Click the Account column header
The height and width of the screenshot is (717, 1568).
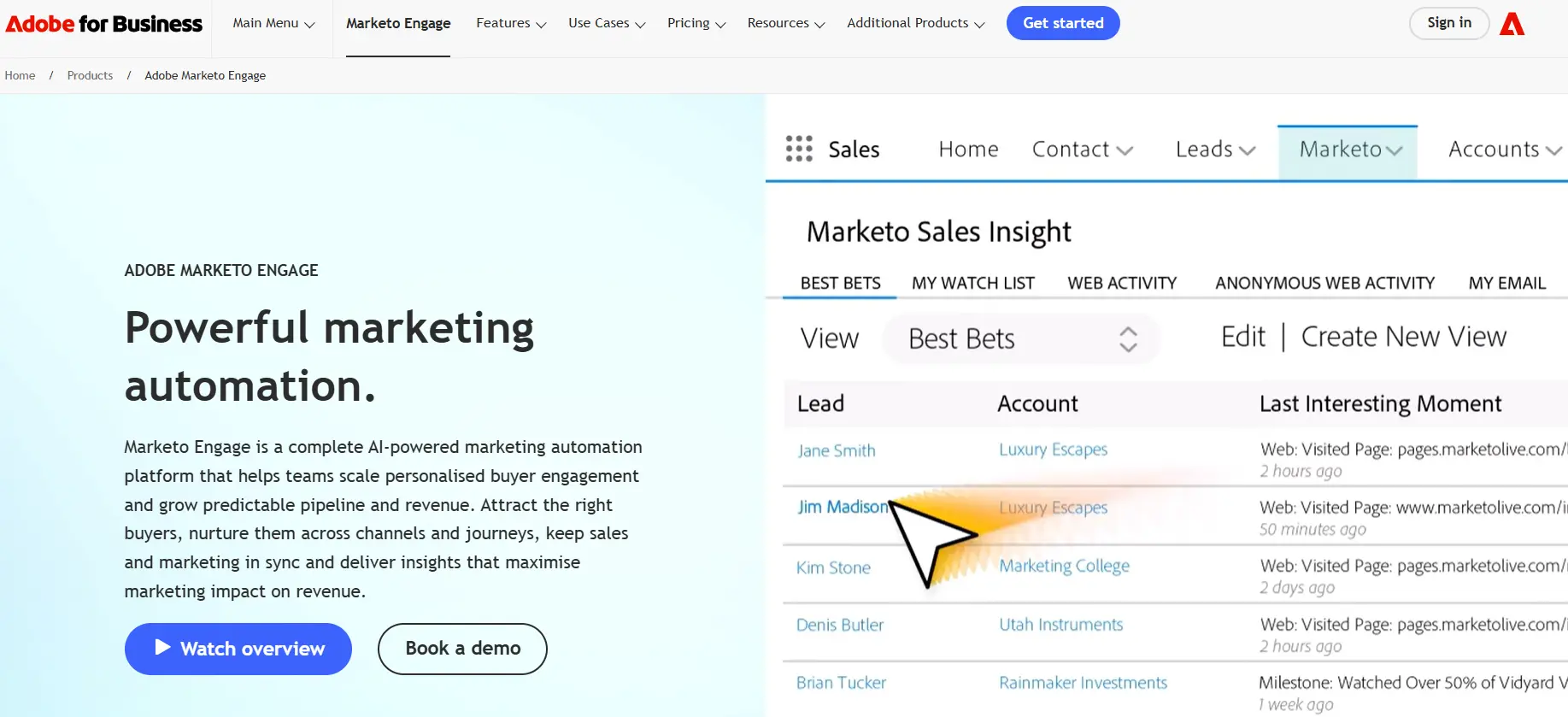(x=1037, y=403)
